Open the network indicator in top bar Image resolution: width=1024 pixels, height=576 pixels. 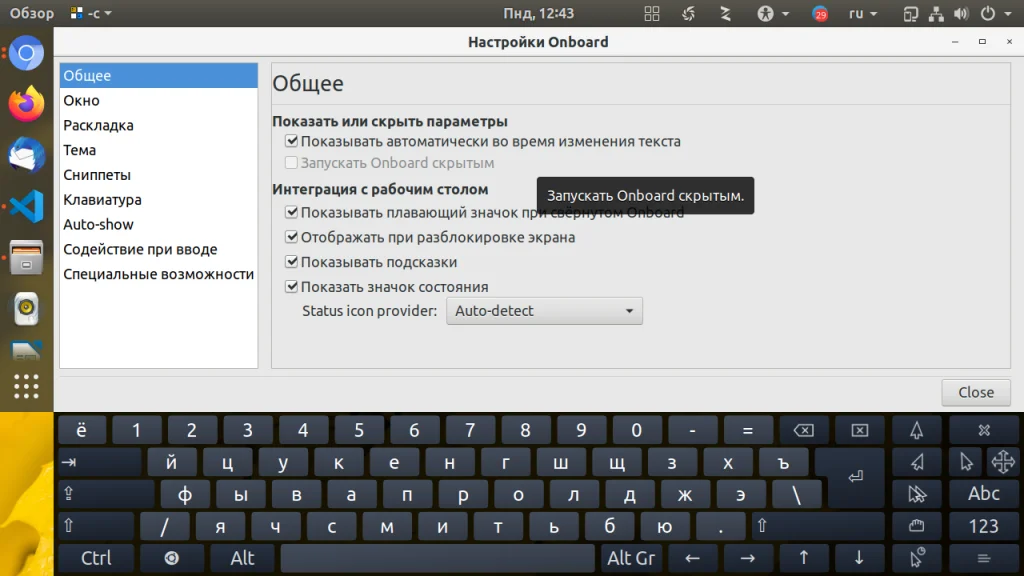(x=936, y=14)
